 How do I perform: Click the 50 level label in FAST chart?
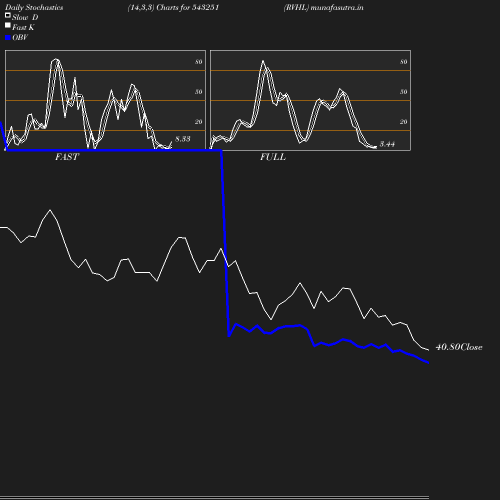(199, 92)
